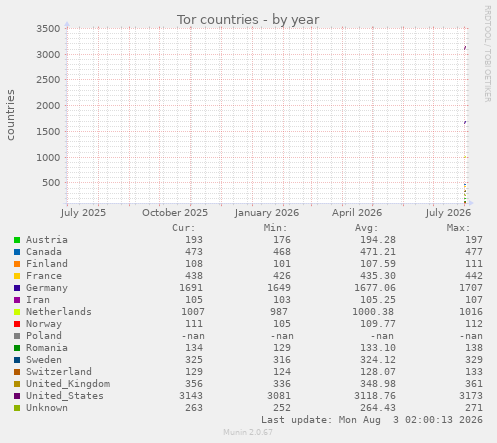Click the 'Min:' column header

pyautogui.click(x=275, y=228)
